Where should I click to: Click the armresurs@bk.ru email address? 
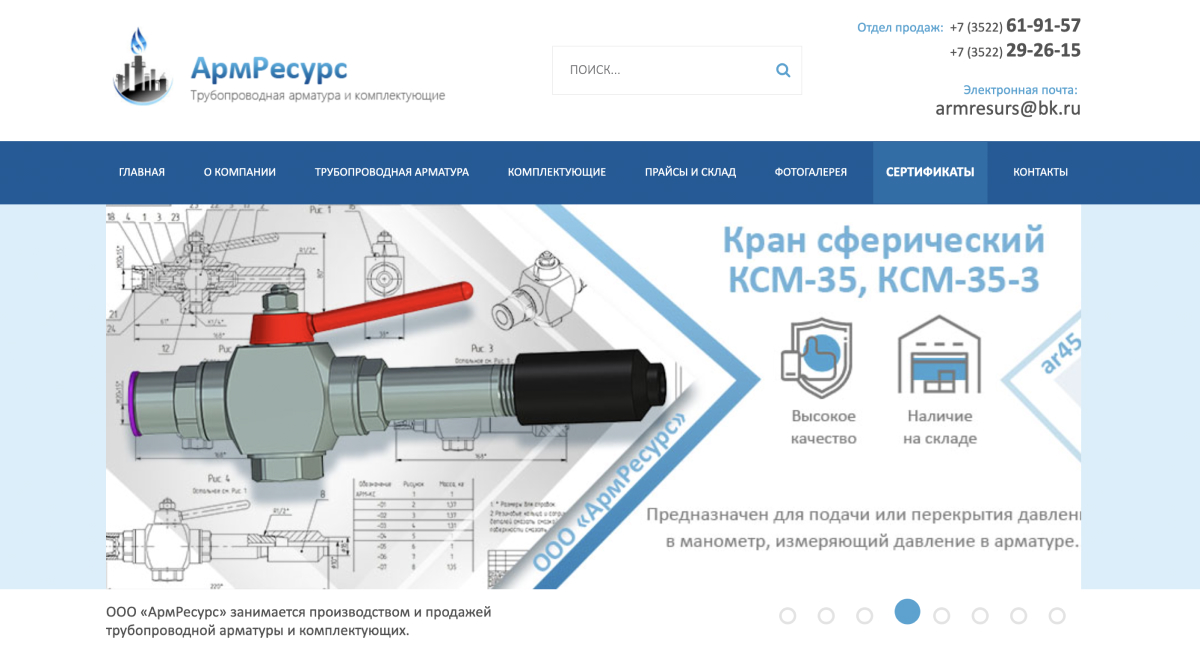tap(1008, 108)
